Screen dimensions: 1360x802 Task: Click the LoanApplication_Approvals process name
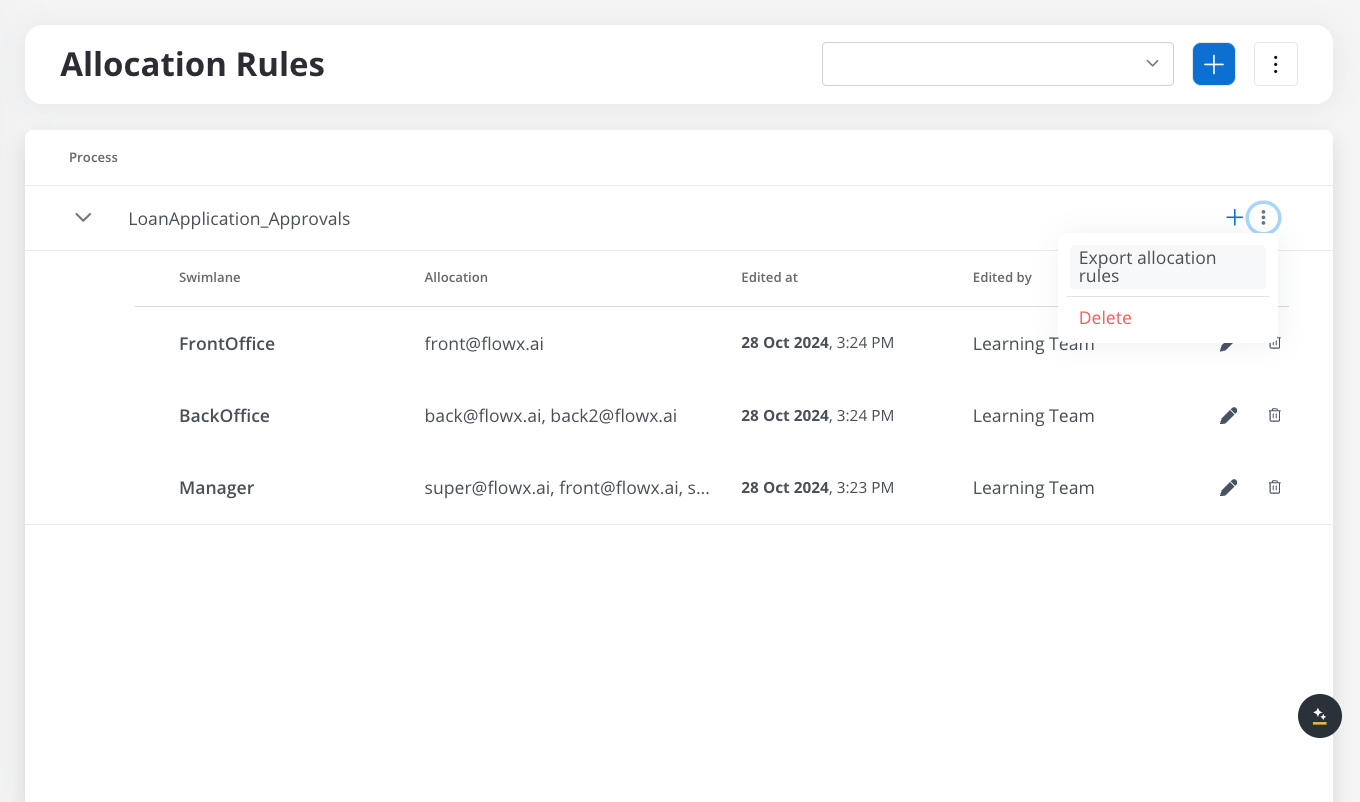[239, 219]
